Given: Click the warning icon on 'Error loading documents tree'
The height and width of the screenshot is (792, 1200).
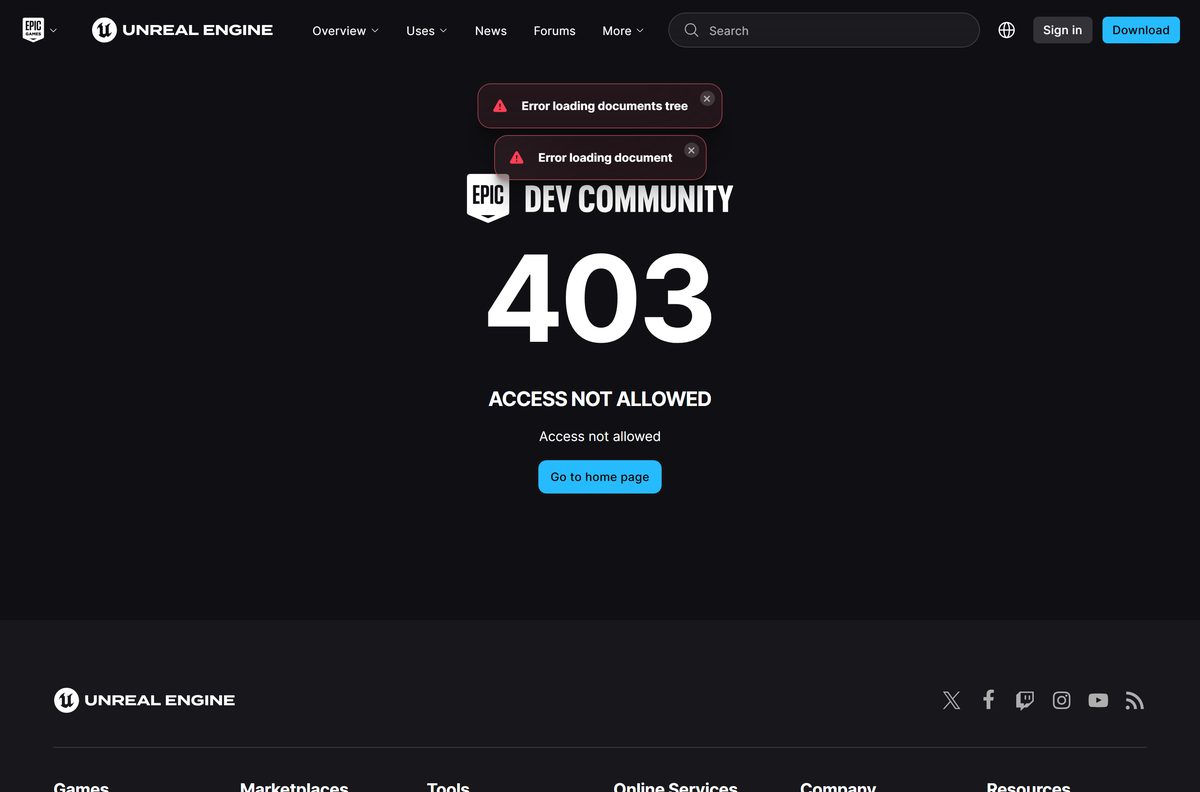Looking at the screenshot, I should click(x=500, y=106).
